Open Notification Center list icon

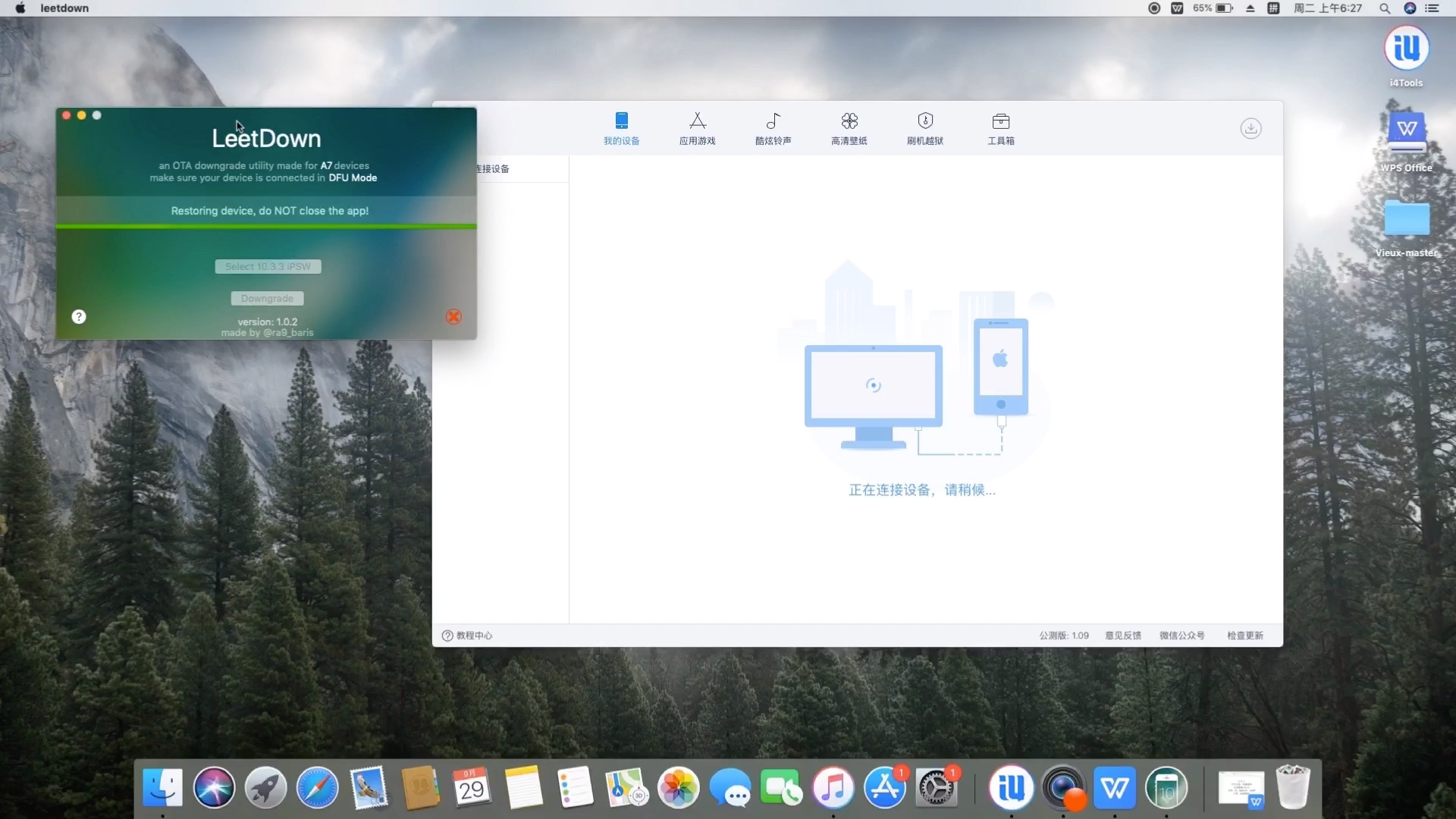[1432, 8]
